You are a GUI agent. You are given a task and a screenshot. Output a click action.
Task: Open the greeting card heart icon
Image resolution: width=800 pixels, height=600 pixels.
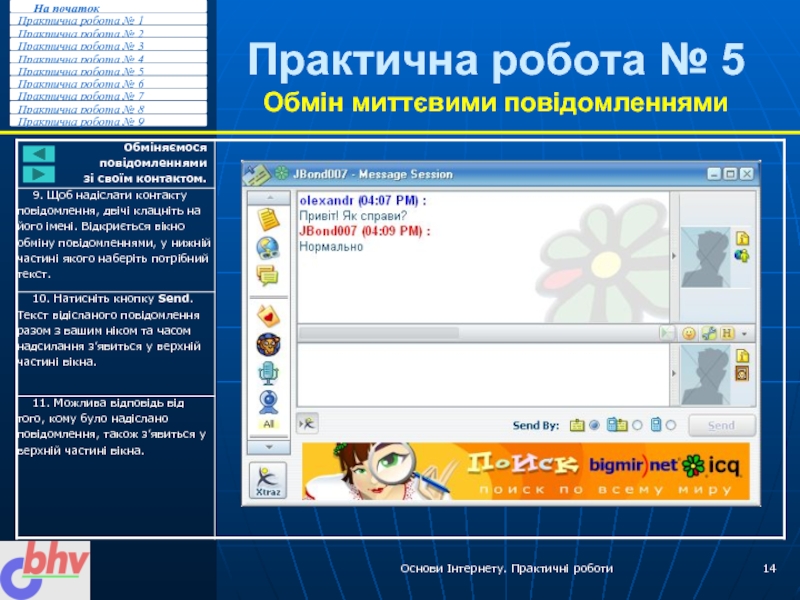pyautogui.click(x=268, y=315)
